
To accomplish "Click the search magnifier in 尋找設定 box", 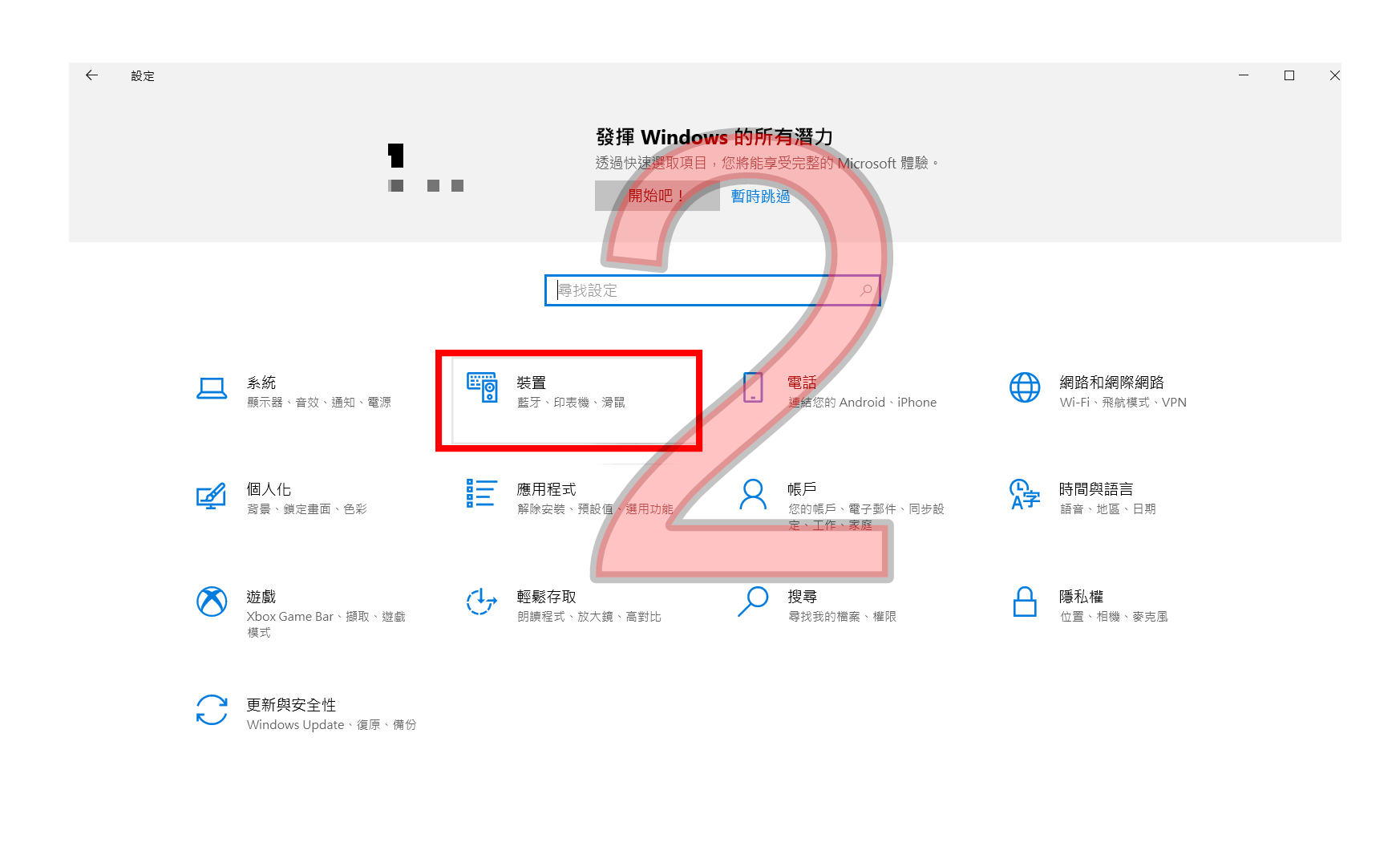I will 866,290.
